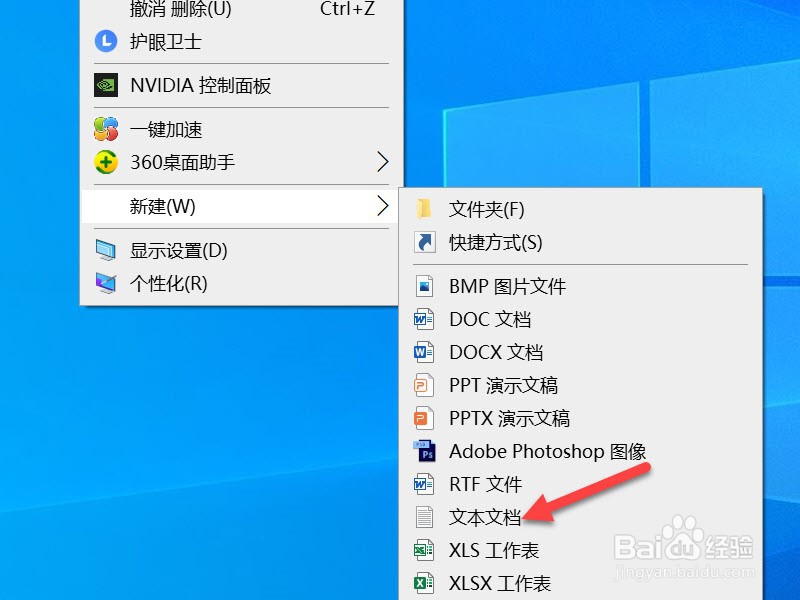
Task: Click the BMP image file icon
Action: (x=424, y=286)
